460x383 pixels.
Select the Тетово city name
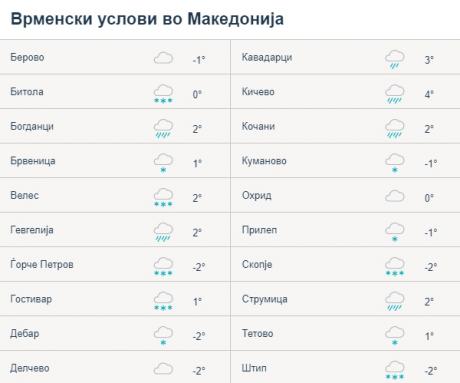coord(257,333)
